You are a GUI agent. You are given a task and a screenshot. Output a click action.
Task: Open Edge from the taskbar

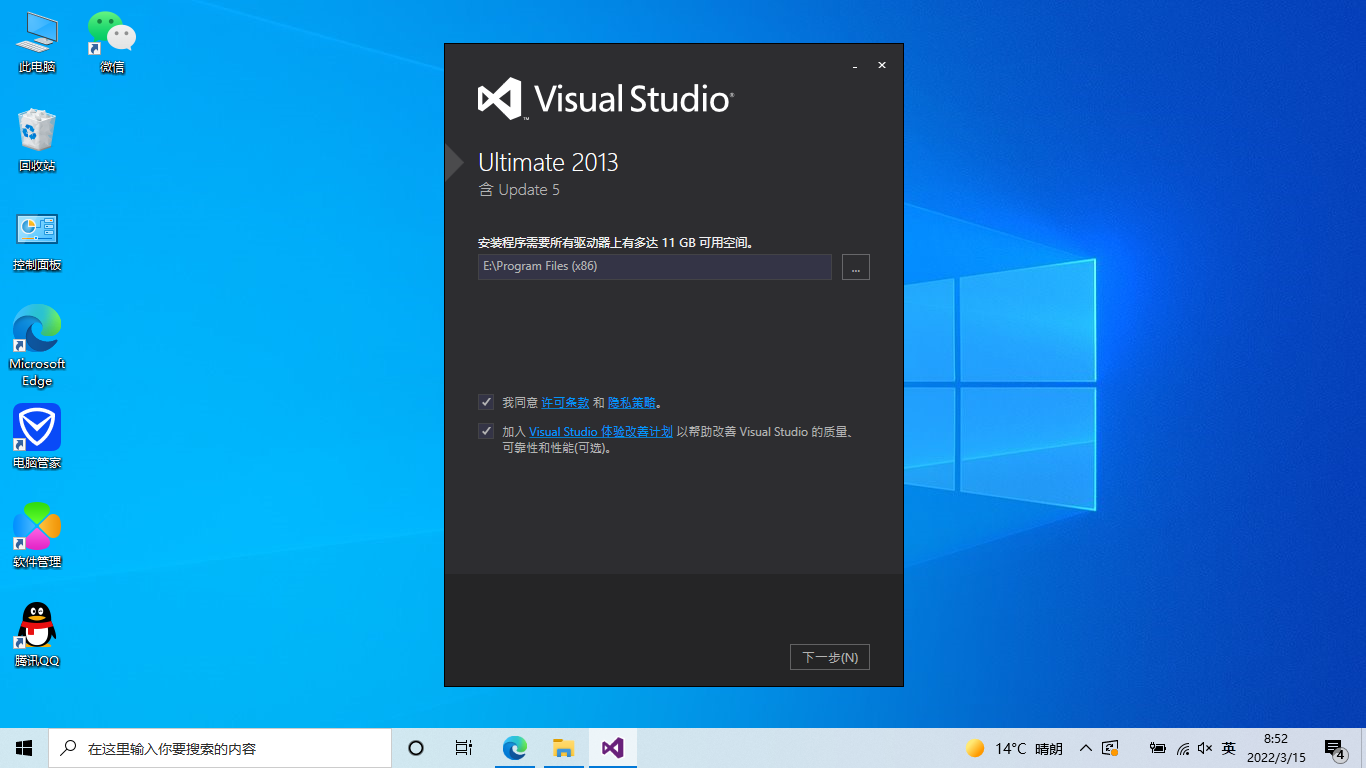(515, 748)
